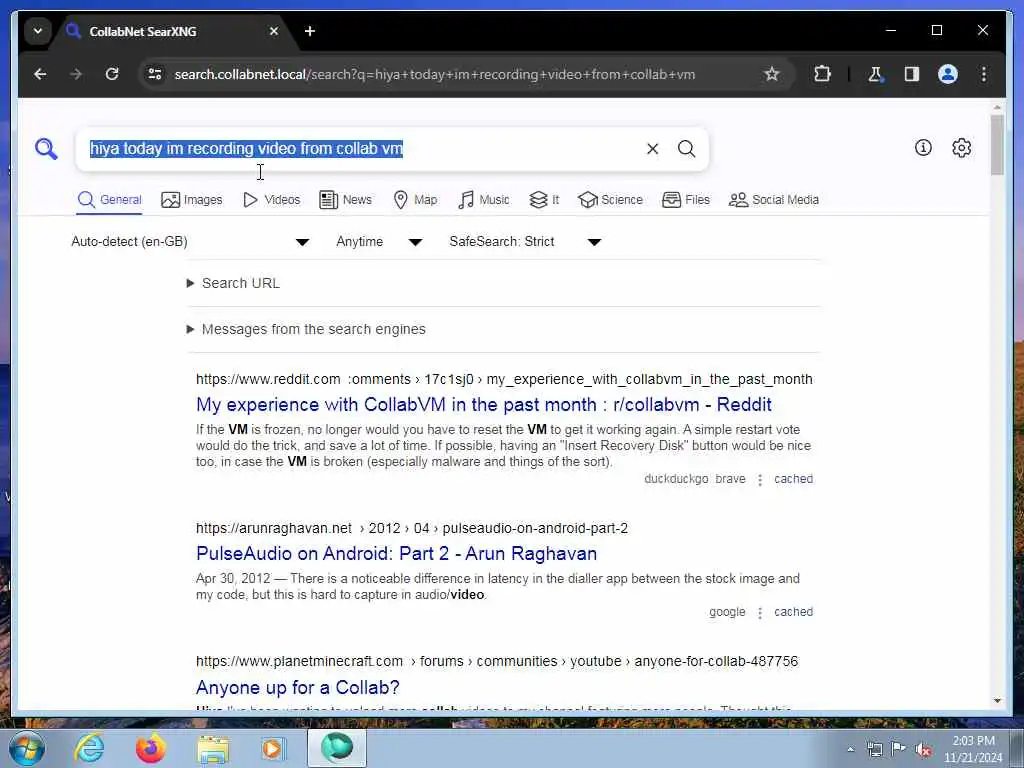
Task: Open the CollabVM Reddit experience result
Action: (x=483, y=405)
